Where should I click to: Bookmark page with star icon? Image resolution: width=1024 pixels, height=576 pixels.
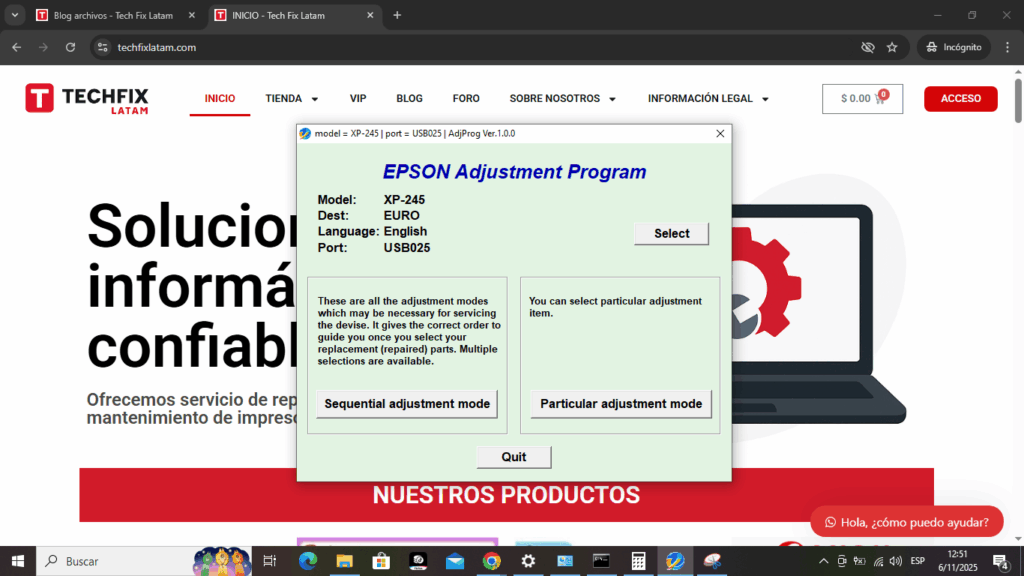pyautogui.click(x=892, y=47)
